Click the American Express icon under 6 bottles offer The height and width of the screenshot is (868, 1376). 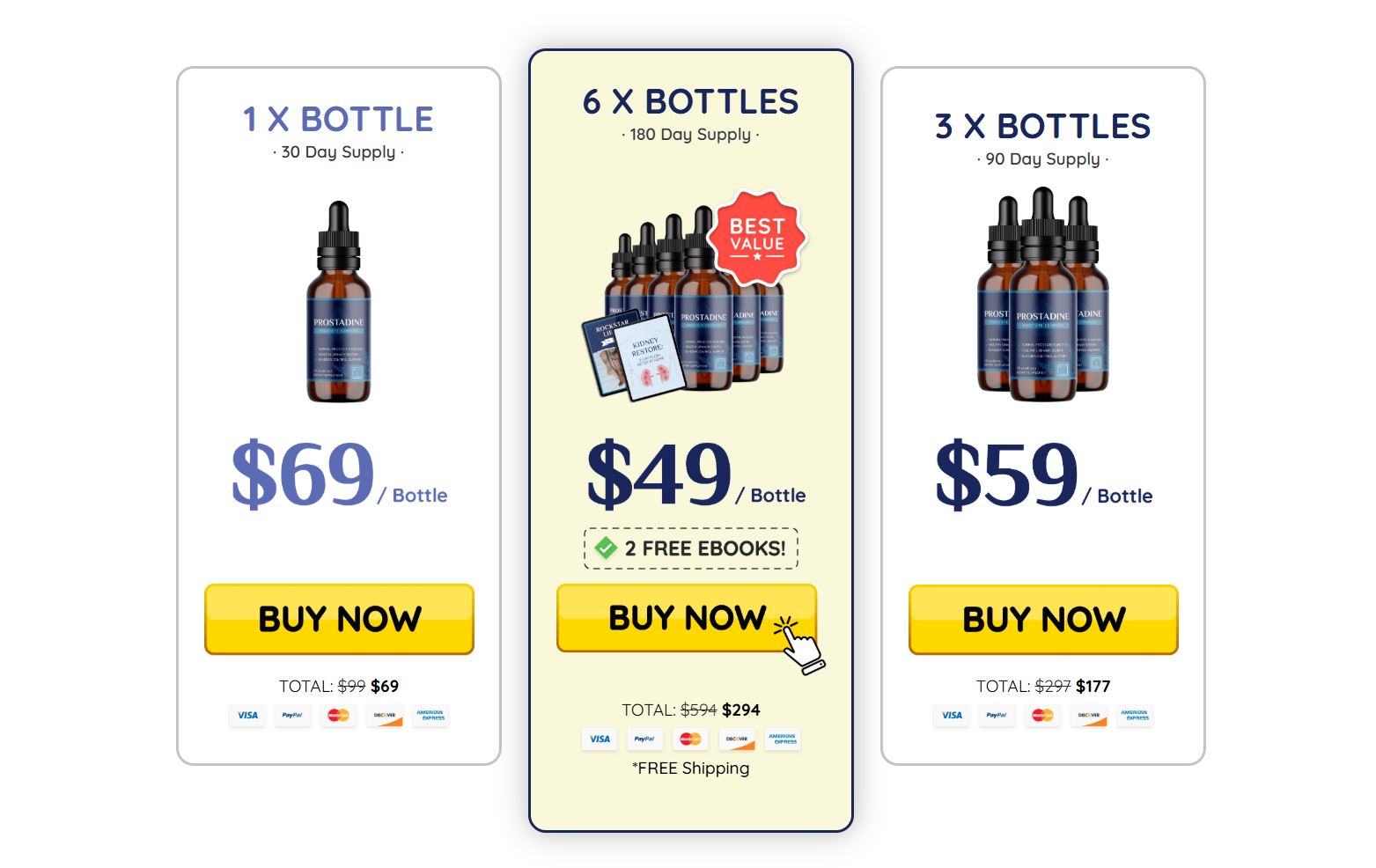click(x=782, y=739)
